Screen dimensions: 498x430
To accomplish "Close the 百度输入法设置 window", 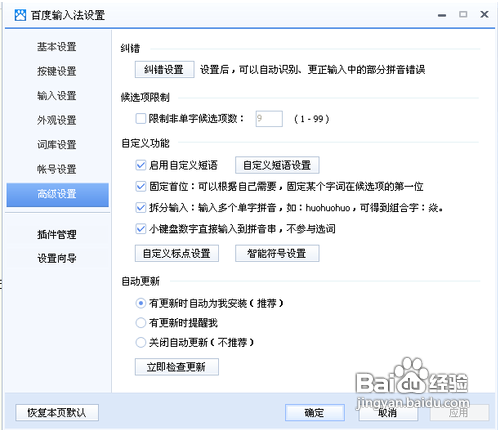I will coord(484,14).
